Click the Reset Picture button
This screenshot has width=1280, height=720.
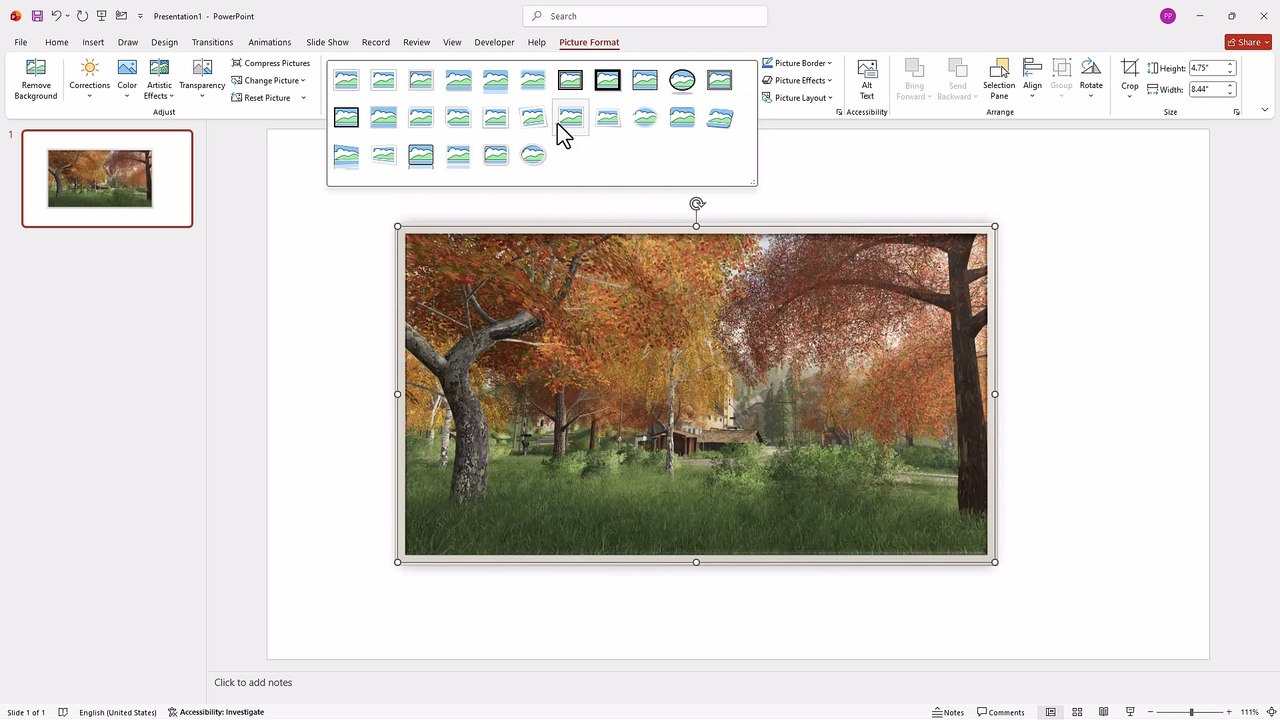click(x=260, y=98)
